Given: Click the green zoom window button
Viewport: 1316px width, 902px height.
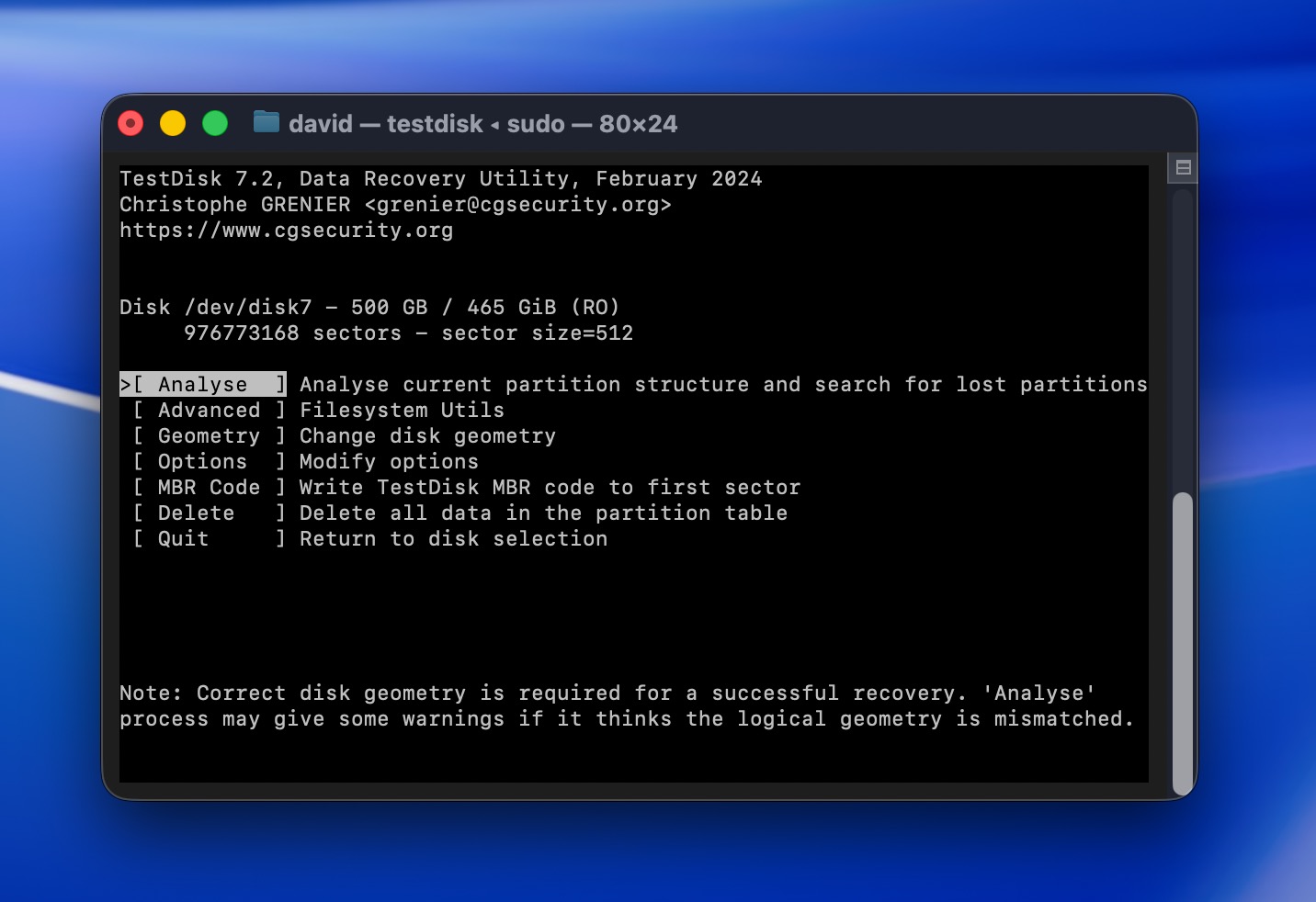Looking at the screenshot, I should tap(215, 123).
